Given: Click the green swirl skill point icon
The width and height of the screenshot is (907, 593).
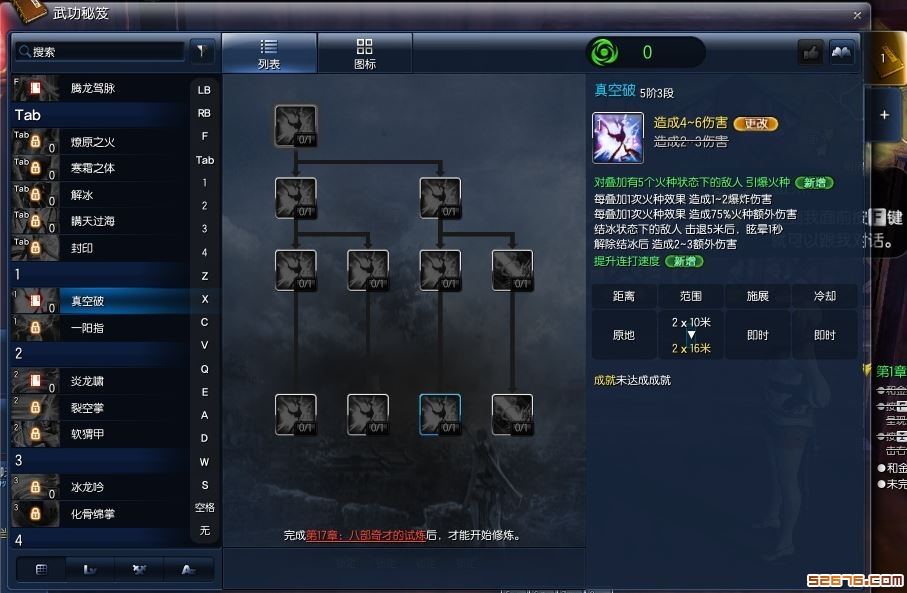Looking at the screenshot, I should tap(604, 53).
